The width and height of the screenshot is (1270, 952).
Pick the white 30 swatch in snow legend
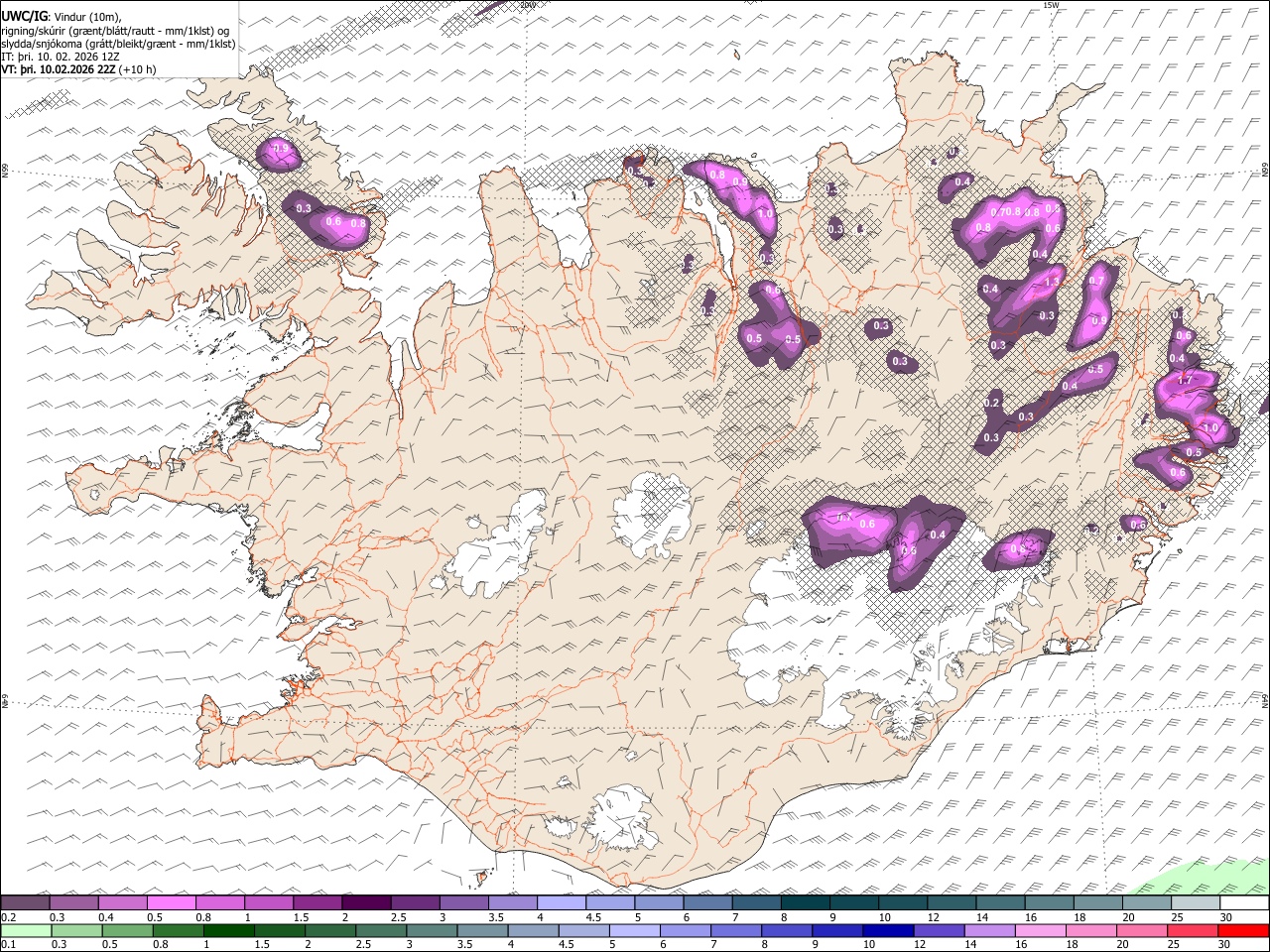click(x=1244, y=903)
